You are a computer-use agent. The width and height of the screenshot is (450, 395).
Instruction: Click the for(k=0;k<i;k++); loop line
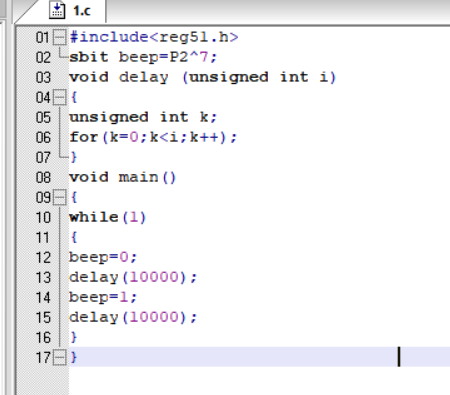pyautogui.click(x=153, y=137)
